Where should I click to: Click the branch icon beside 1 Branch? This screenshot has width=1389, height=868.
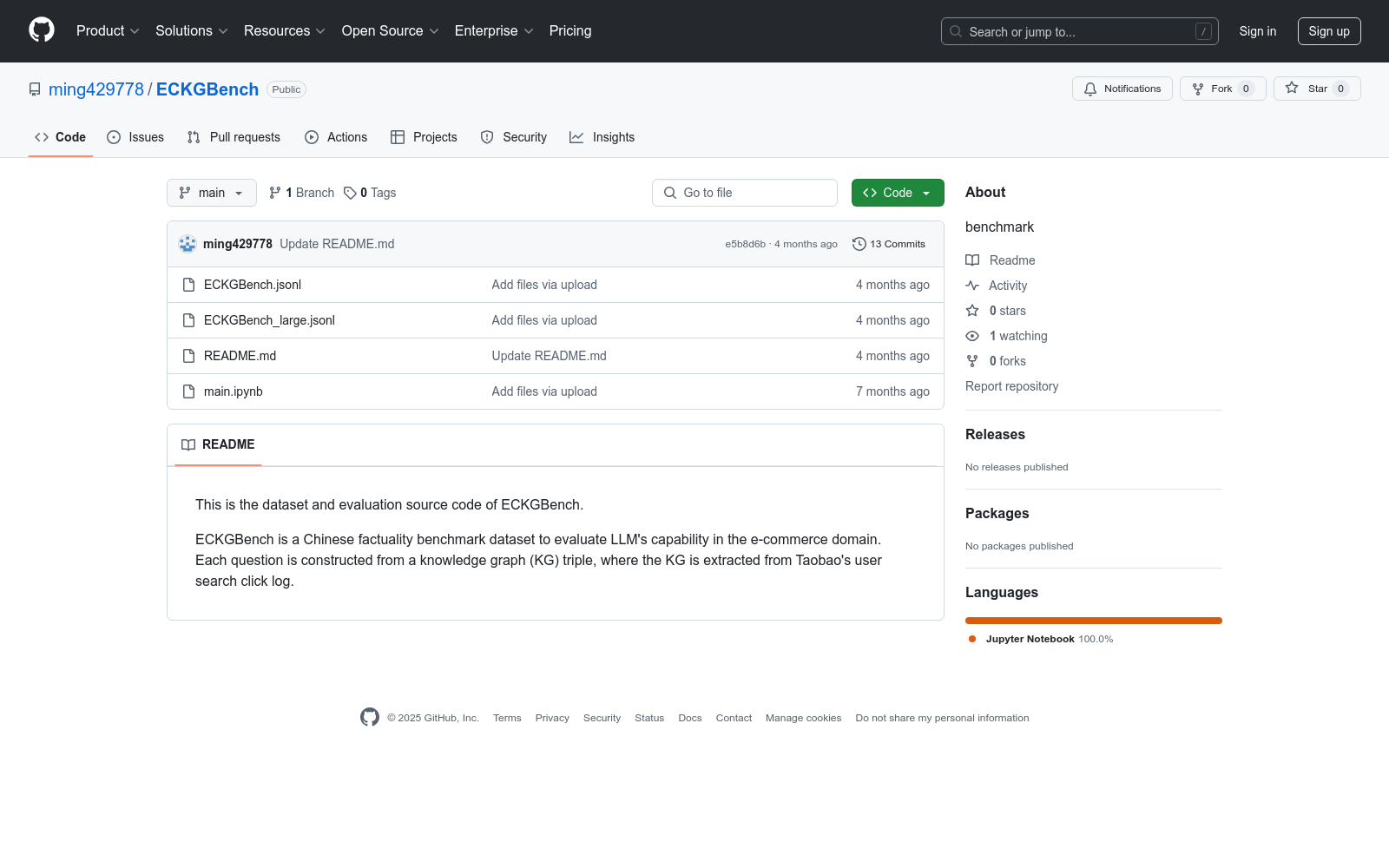pos(275,193)
